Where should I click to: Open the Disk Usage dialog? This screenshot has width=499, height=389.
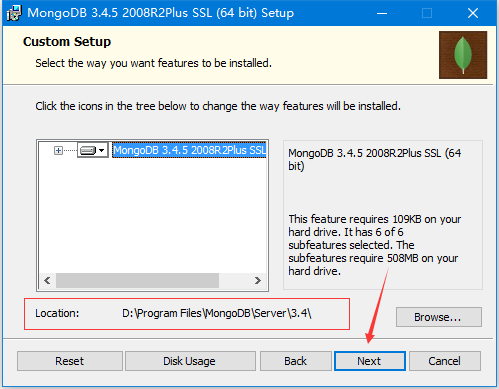click(x=190, y=361)
